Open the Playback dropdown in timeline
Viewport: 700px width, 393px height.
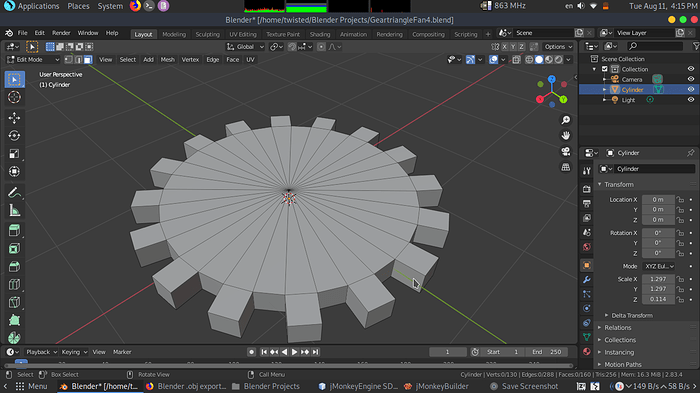tap(42, 352)
